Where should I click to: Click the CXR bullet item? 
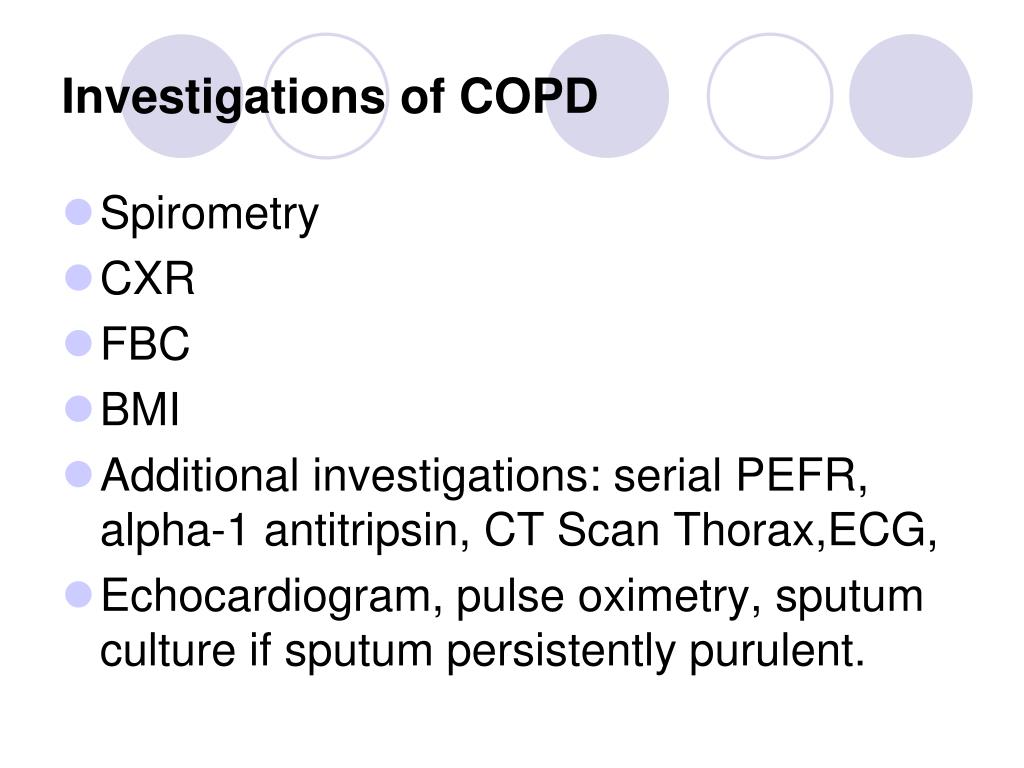148,279
